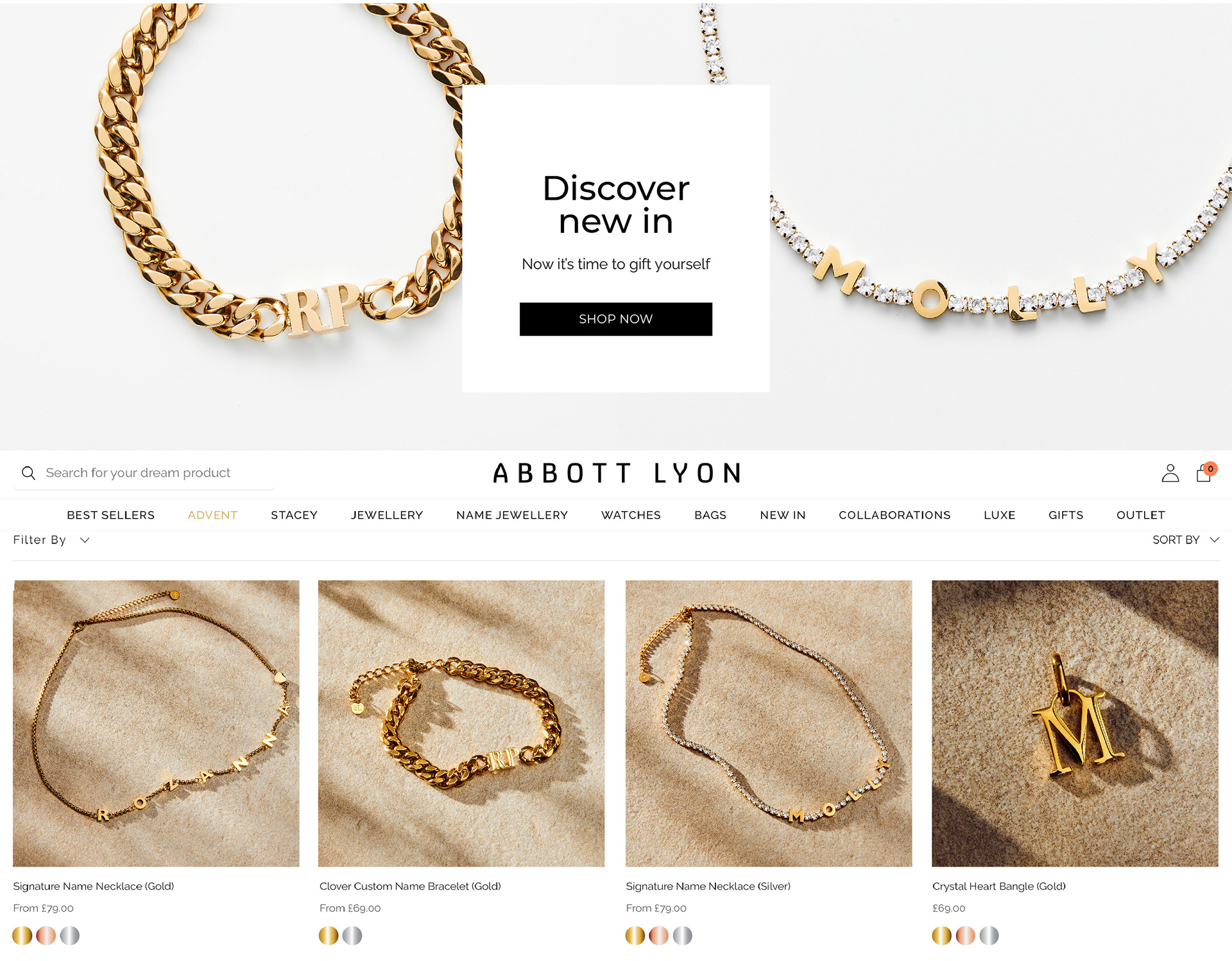Click the search for your dream product field
1232x961 pixels.
[x=144, y=473]
